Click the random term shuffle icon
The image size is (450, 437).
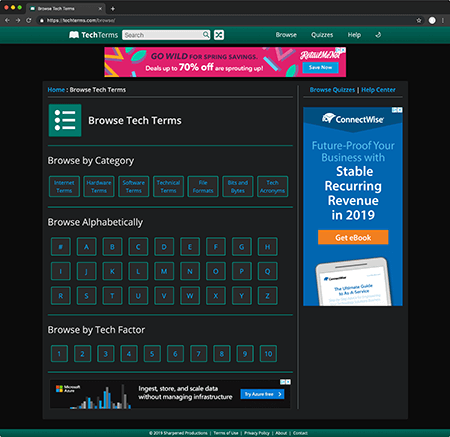[x=219, y=35]
